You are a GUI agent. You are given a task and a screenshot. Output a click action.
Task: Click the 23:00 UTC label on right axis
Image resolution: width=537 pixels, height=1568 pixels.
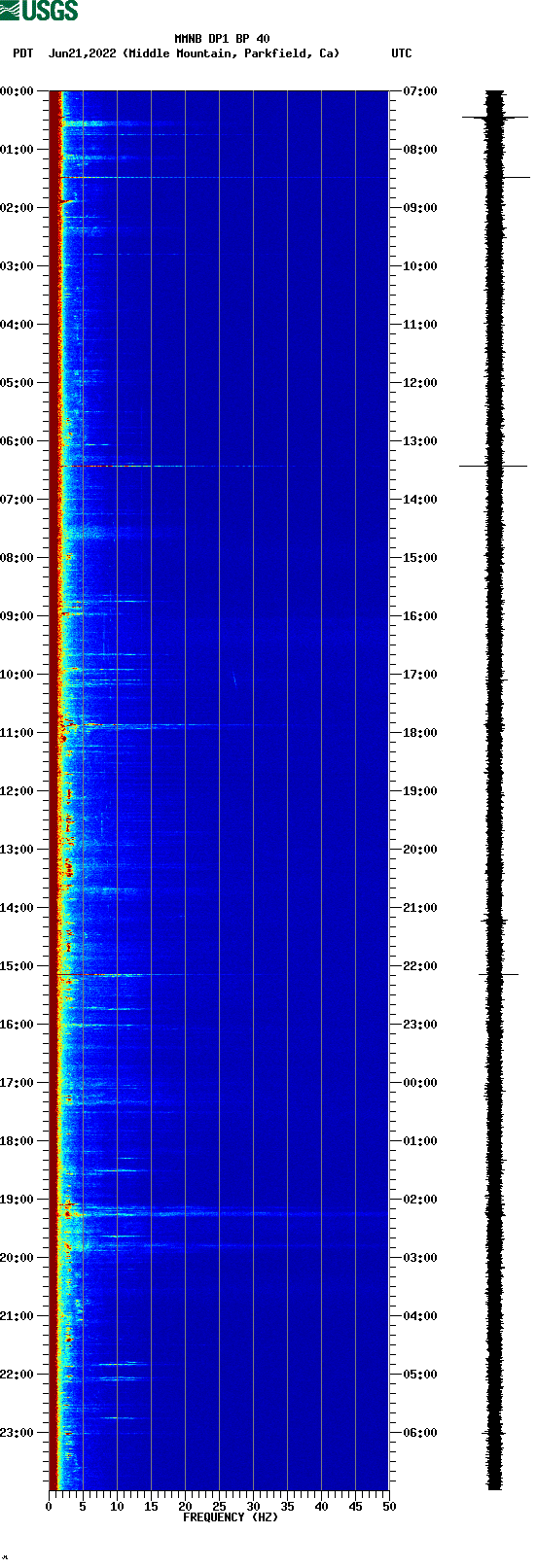point(420,1025)
